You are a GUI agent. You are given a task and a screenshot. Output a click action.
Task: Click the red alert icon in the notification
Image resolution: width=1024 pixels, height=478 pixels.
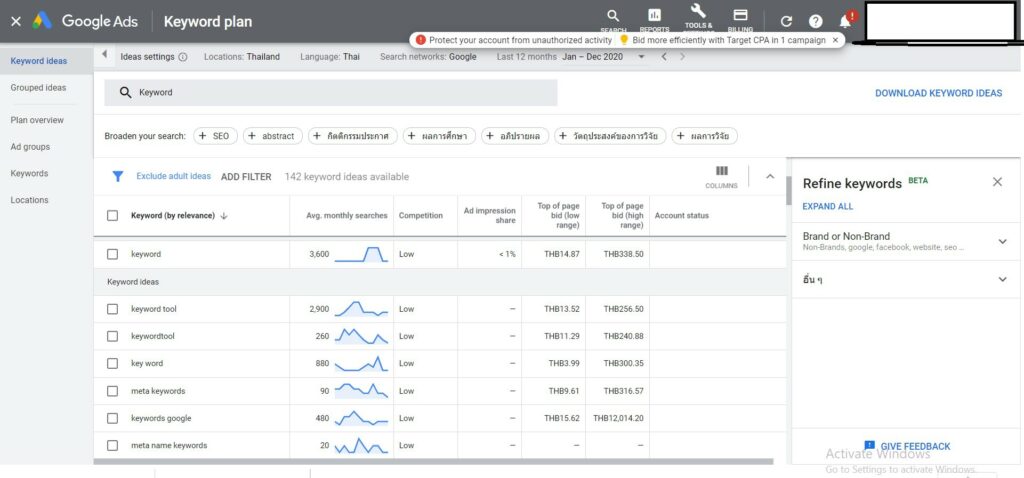click(x=421, y=40)
